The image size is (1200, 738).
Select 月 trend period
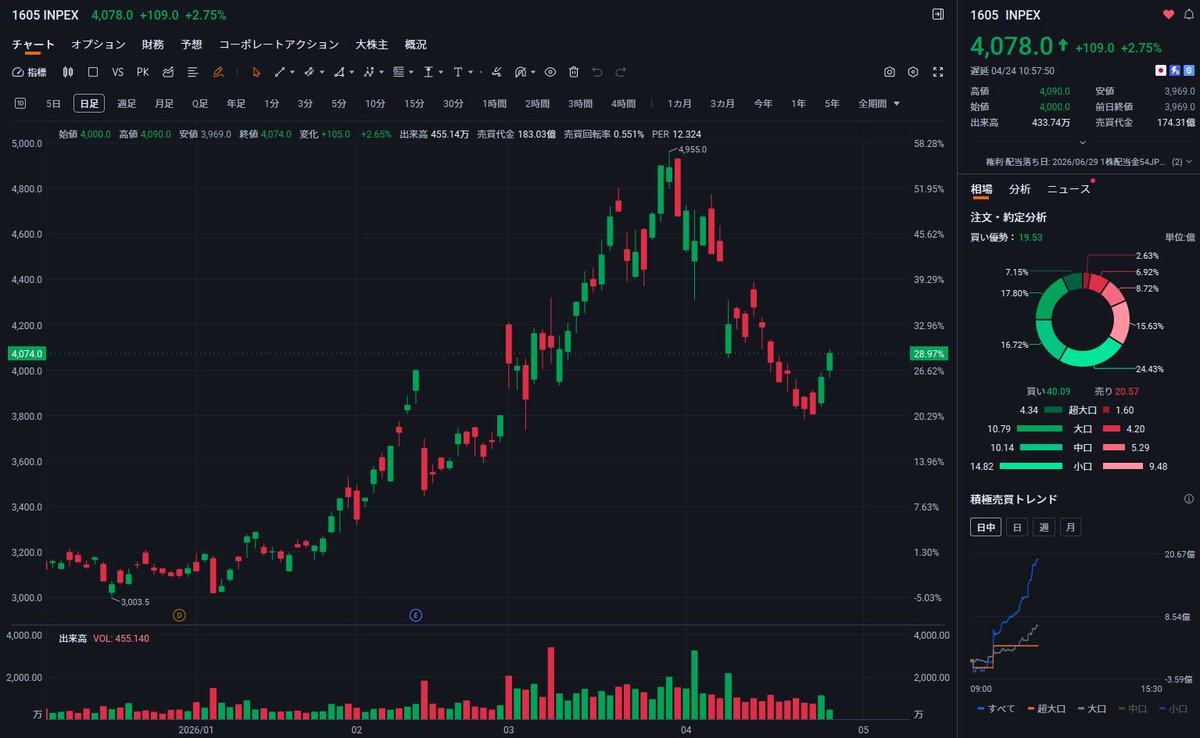click(x=1070, y=527)
